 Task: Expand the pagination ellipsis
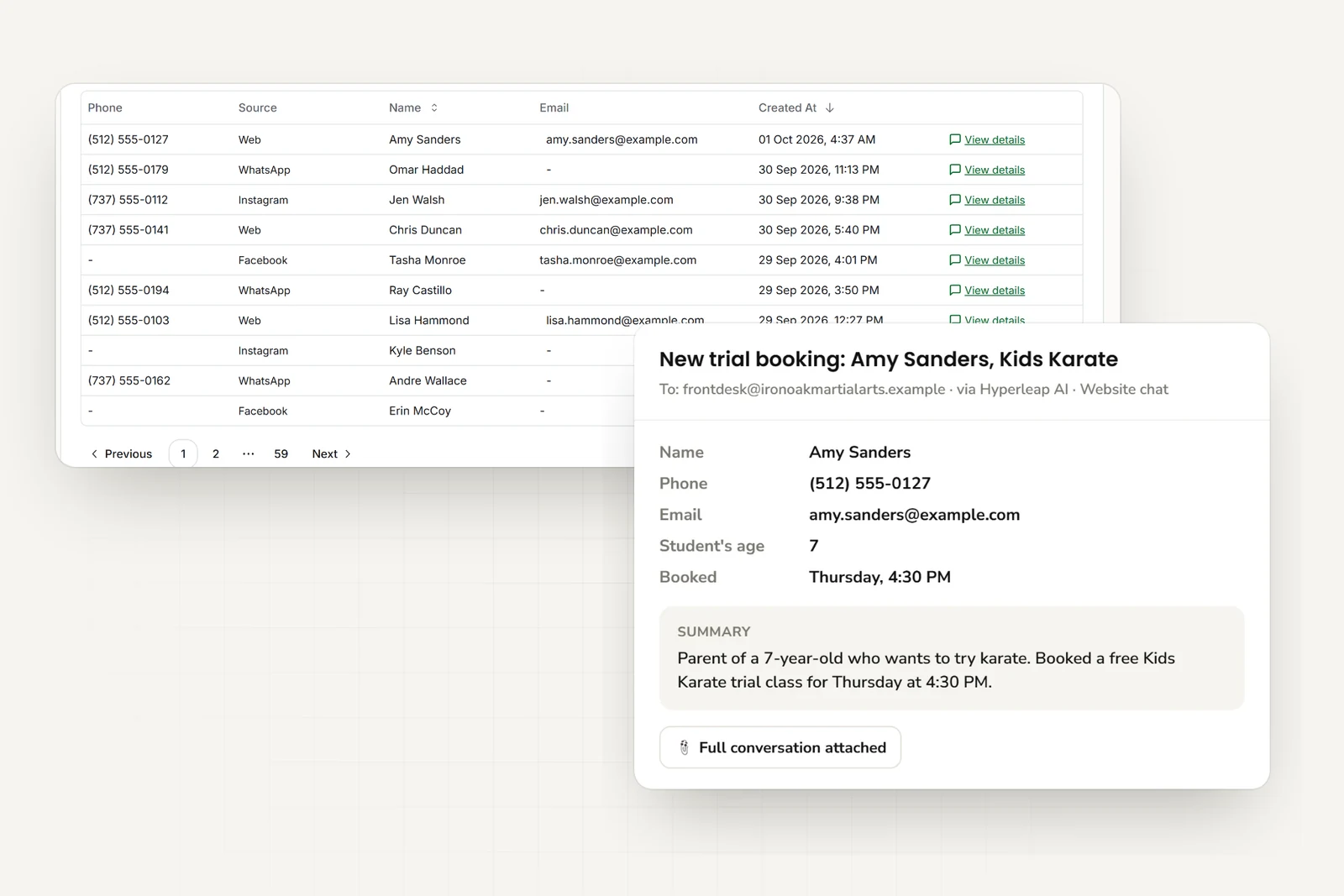click(249, 453)
